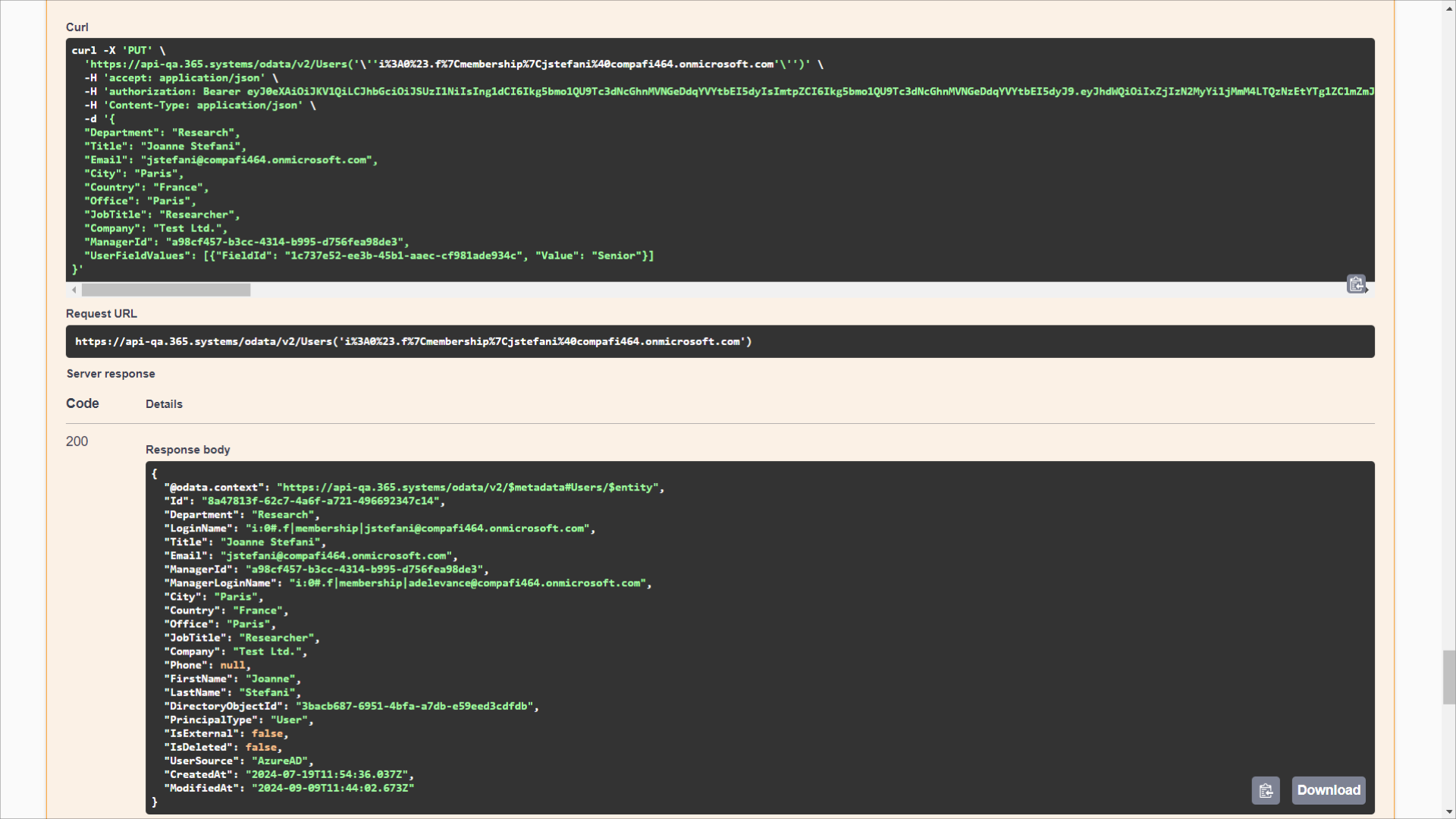The height and width of the screenshot is (819, 1456).
Task: Click the left arrow of curl scrollbar
Action: pyautogui.click(x=74, y=290)
